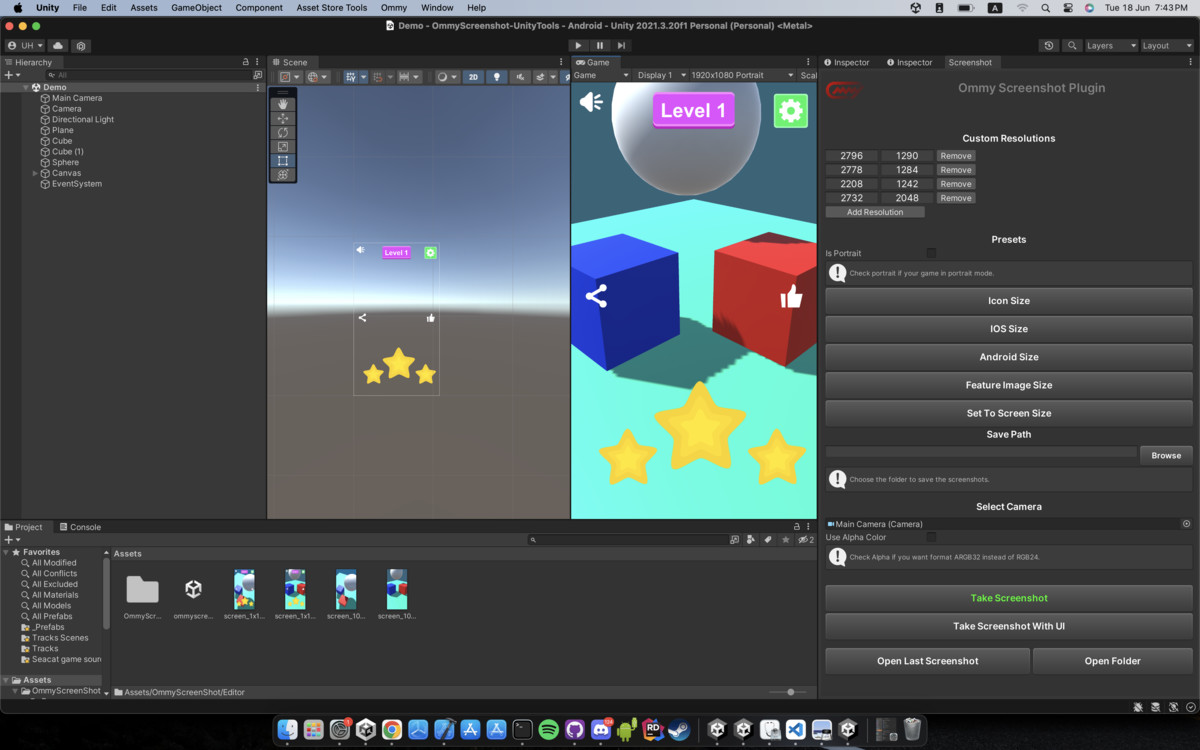The image size is (1200, 750).
Task: Switch to the Scene tab
Action: (290, 62)
